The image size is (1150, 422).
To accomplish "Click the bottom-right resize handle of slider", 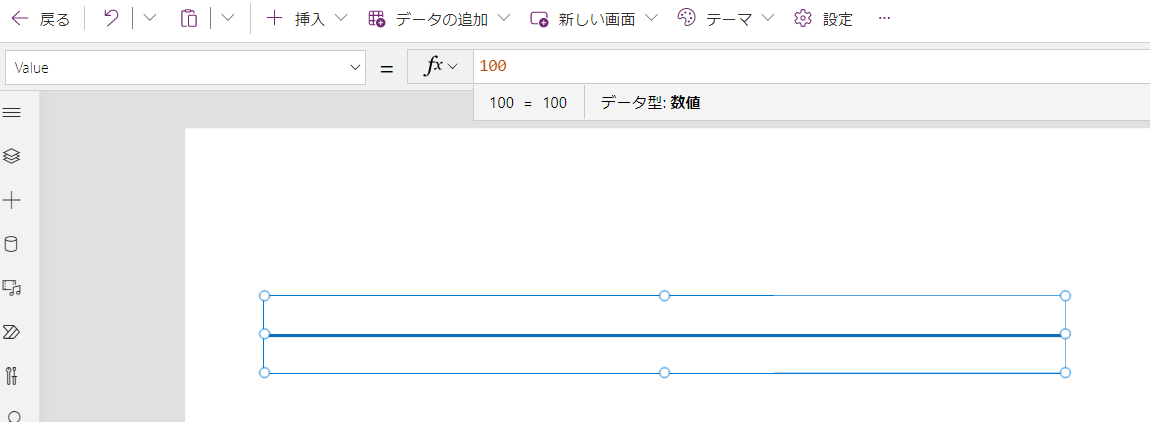I will (x=1066, y=373).
